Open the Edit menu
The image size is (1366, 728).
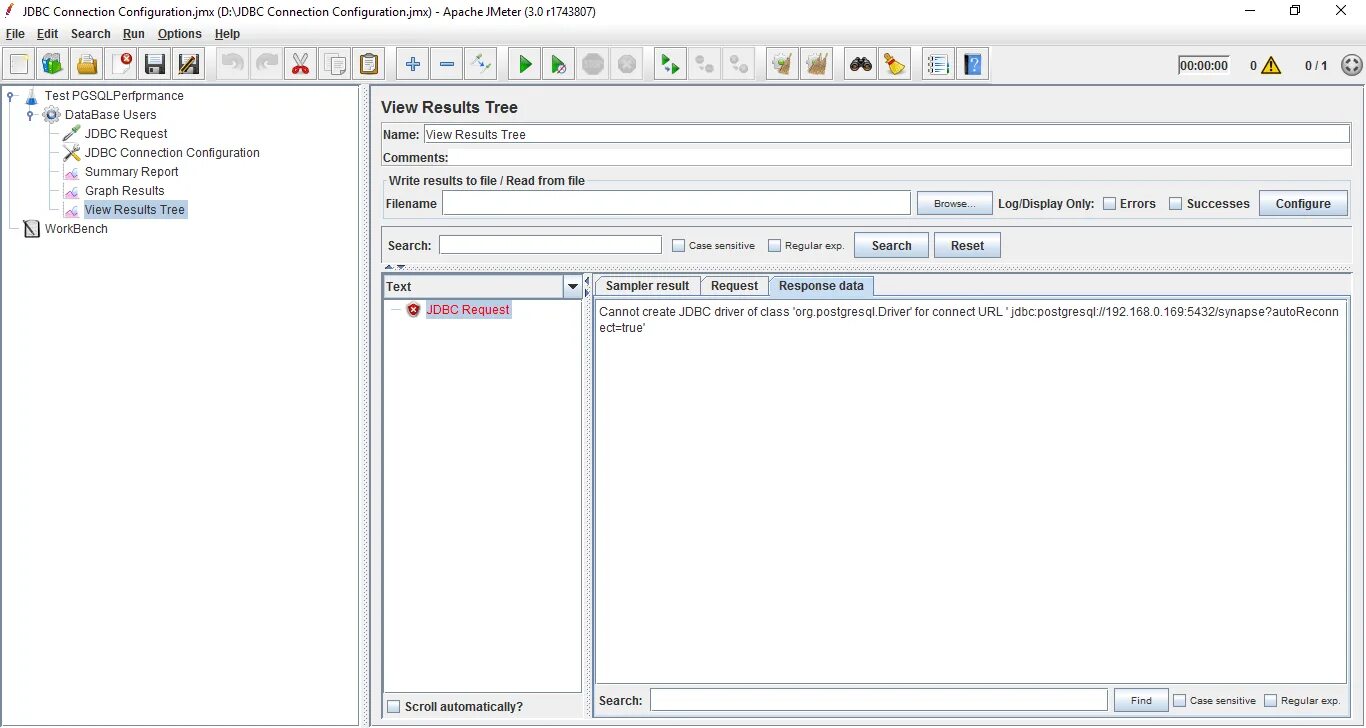[x=47, y=34]
